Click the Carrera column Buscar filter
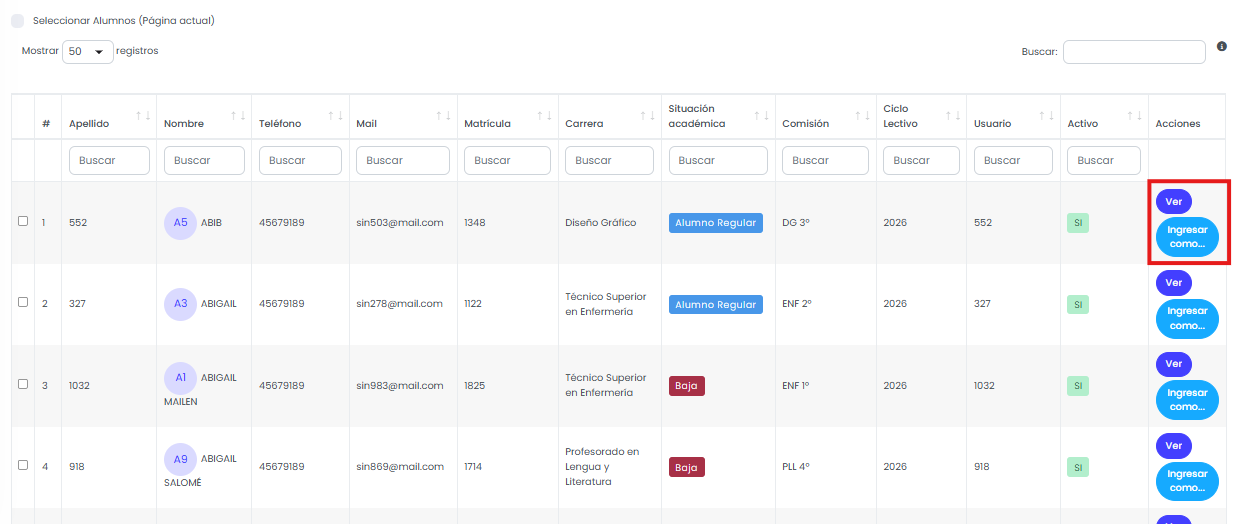The width and height of the screenshot is (1240, 524). [x=610, y=160]
